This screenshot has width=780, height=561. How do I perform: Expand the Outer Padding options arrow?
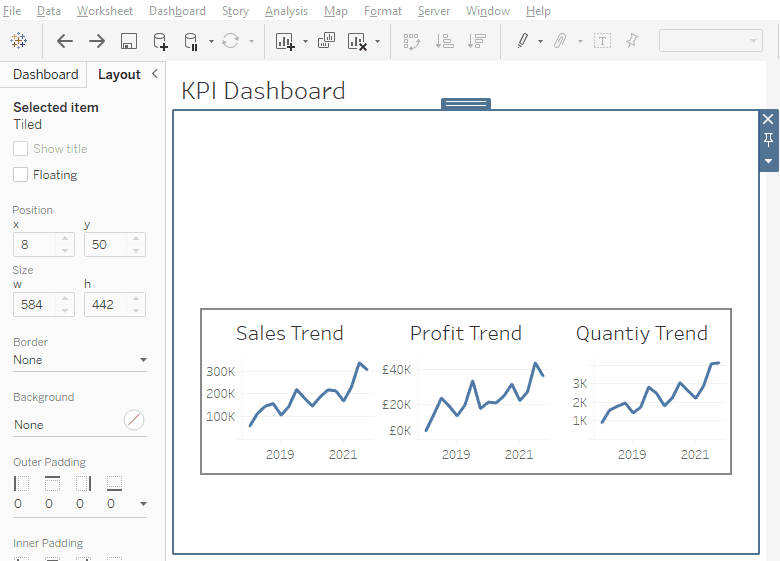tap(143, 504)
